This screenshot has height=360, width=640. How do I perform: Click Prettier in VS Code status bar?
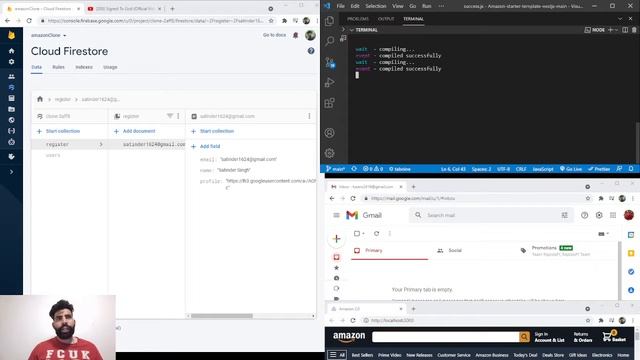tap(599, 169)
